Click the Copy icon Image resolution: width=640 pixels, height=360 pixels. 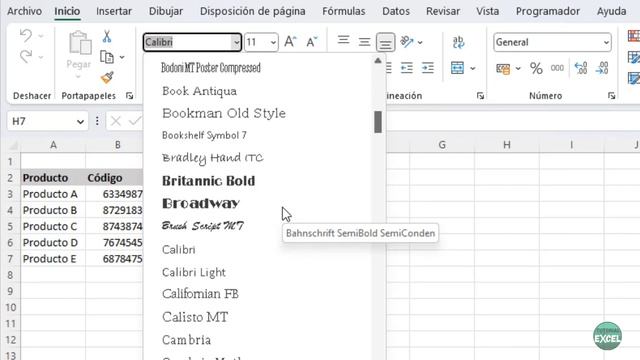[107, 57]
